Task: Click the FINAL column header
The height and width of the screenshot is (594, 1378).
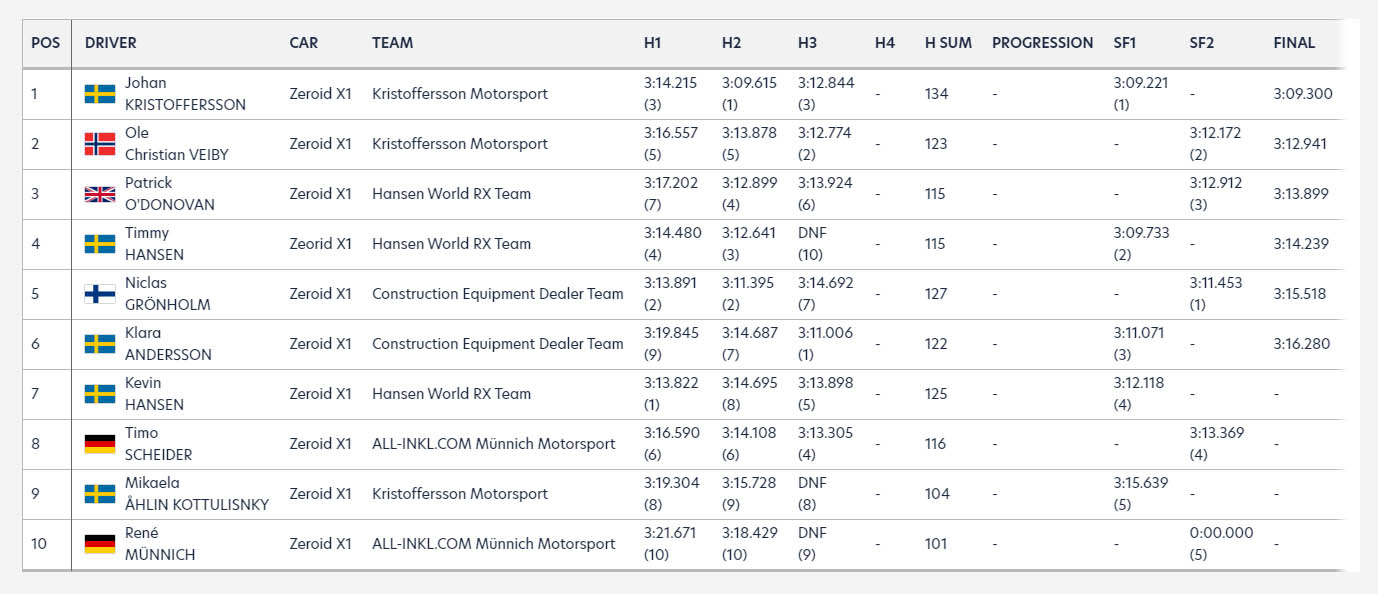Action: pyautogui.click(x=1294, y=43)
